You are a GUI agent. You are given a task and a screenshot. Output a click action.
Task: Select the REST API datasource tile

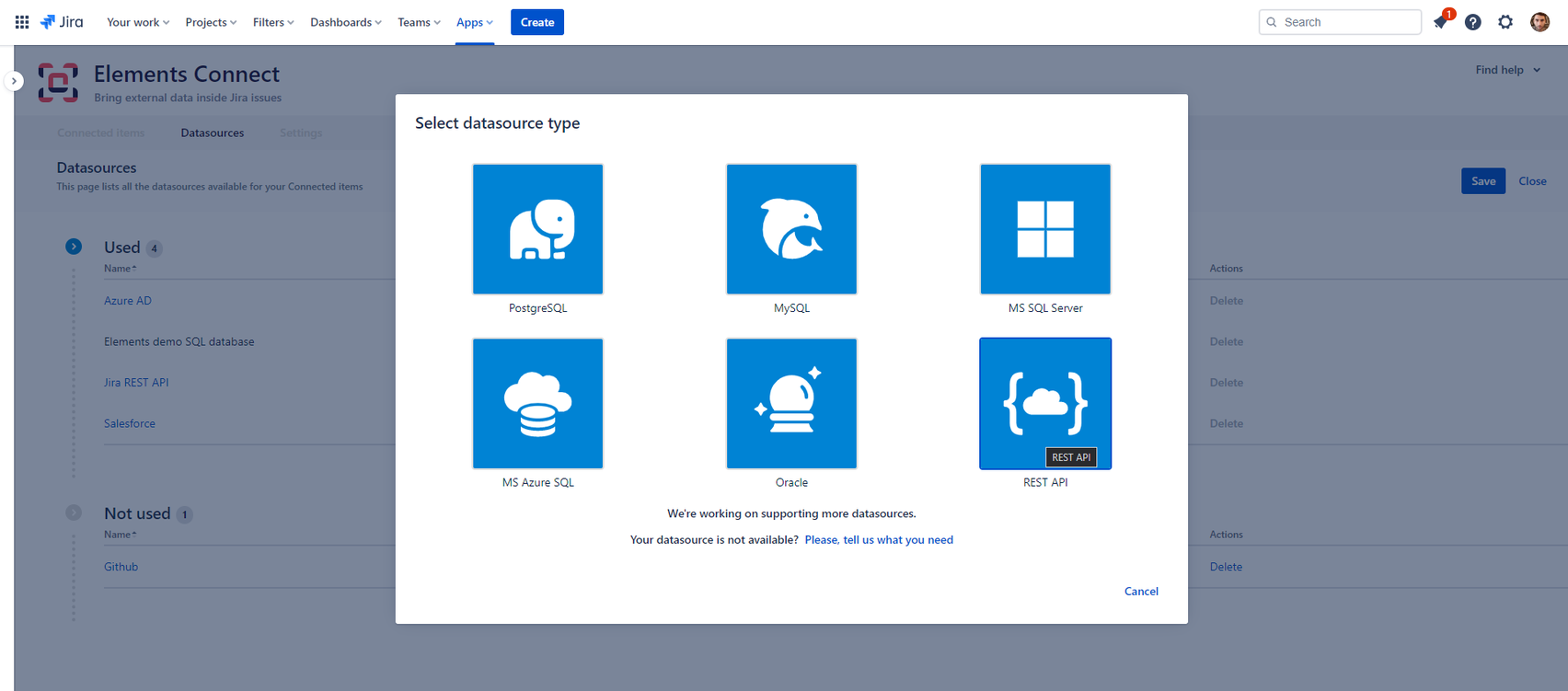tap(1045, 404)
